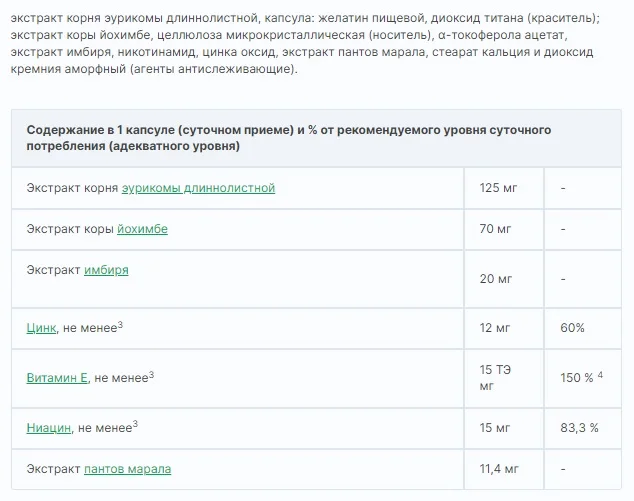Click the имбиря hyperlink
This screenshot has height=501, width=634.
(106, 270)
